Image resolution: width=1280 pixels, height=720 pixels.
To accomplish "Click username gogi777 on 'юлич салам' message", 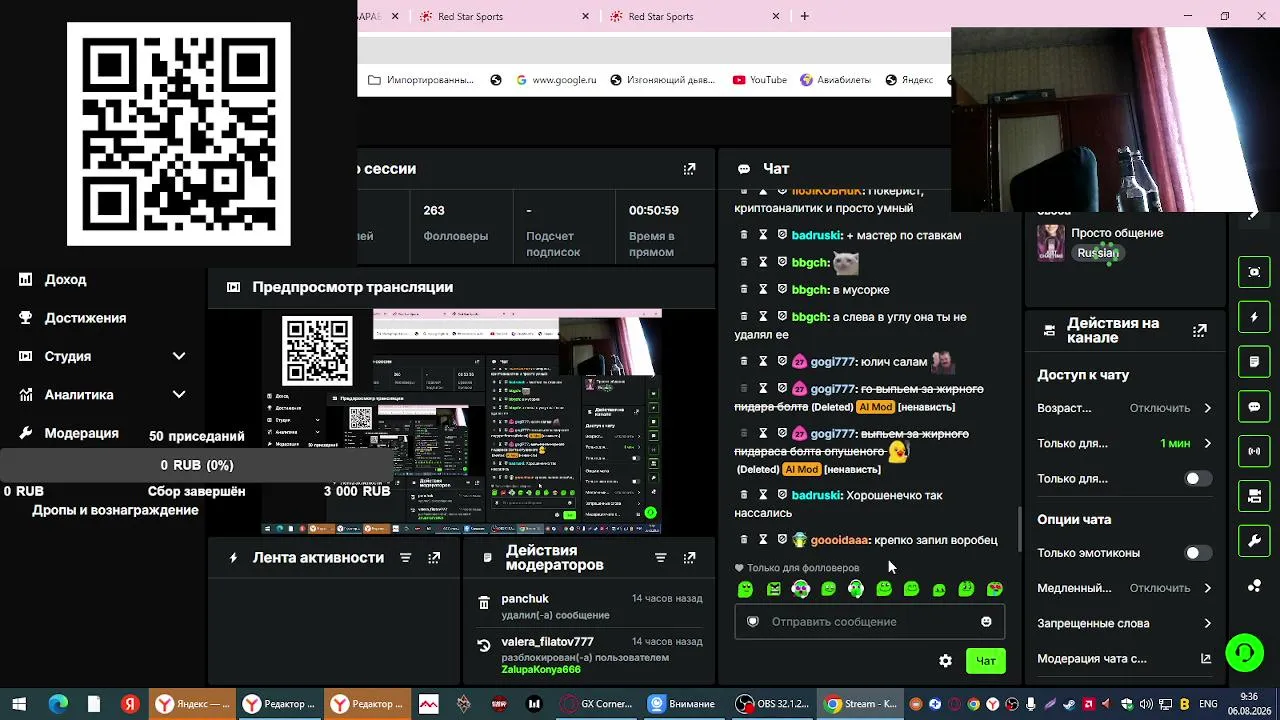I will coord(833,362).
